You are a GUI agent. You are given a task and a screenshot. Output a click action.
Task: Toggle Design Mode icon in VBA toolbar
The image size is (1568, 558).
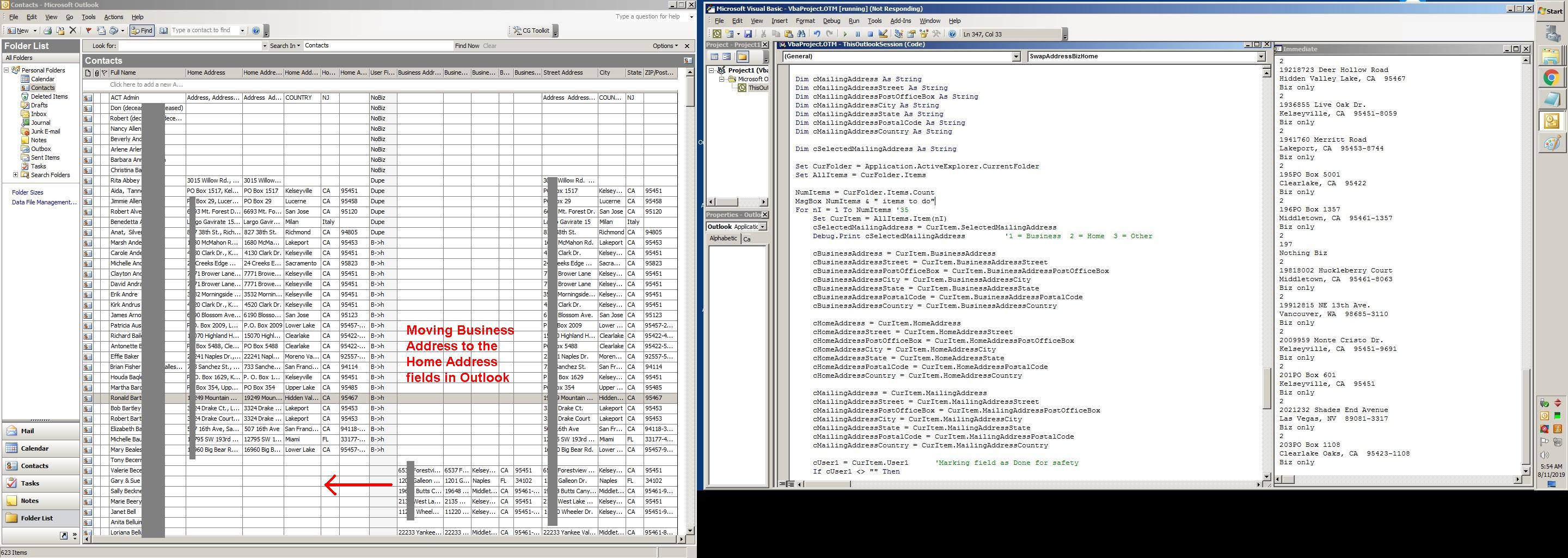(x=883, y=34)
